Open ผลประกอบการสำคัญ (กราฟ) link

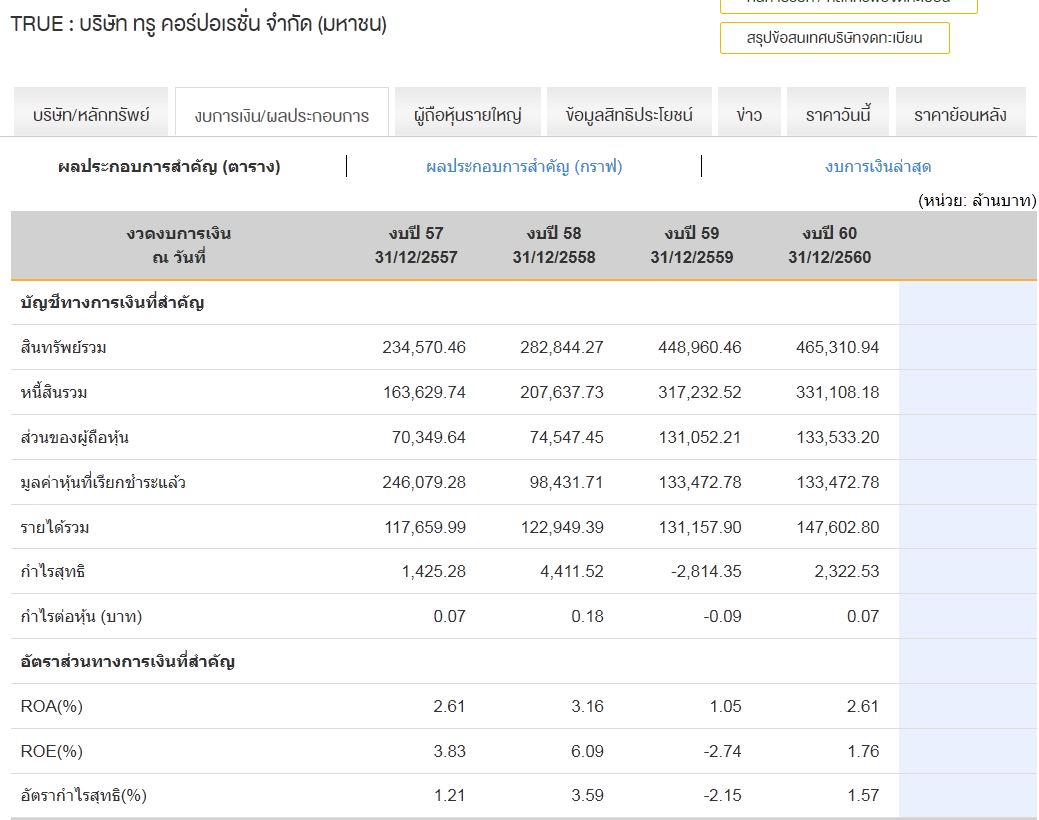coord(524,166)
